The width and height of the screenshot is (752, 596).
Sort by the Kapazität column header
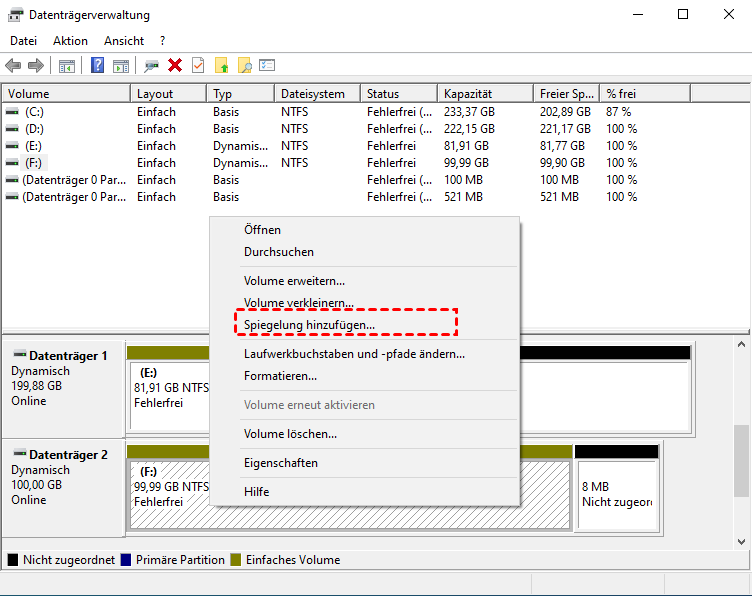click(485, 93)
